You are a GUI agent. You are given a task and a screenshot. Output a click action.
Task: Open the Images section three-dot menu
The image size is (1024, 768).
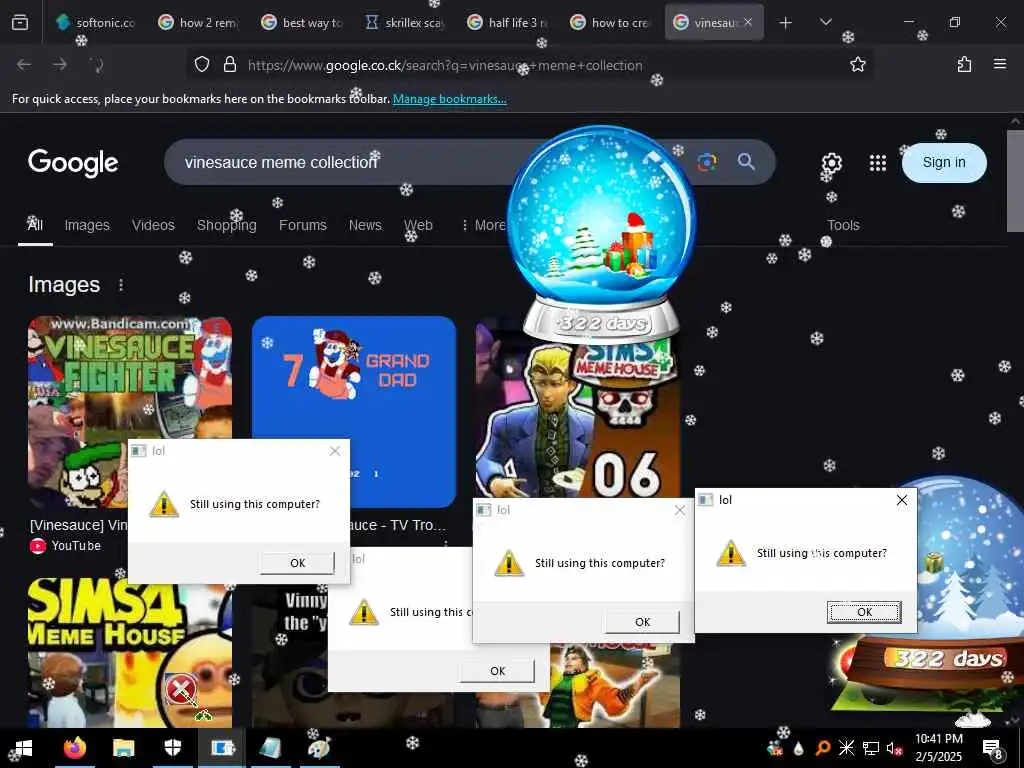point(121,285)
